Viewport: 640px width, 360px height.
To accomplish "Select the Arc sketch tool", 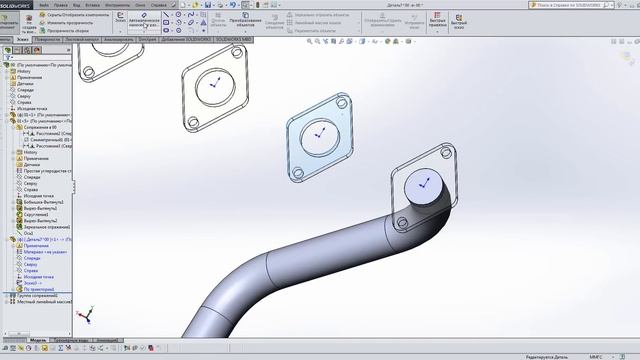I will tap(178, 22).
